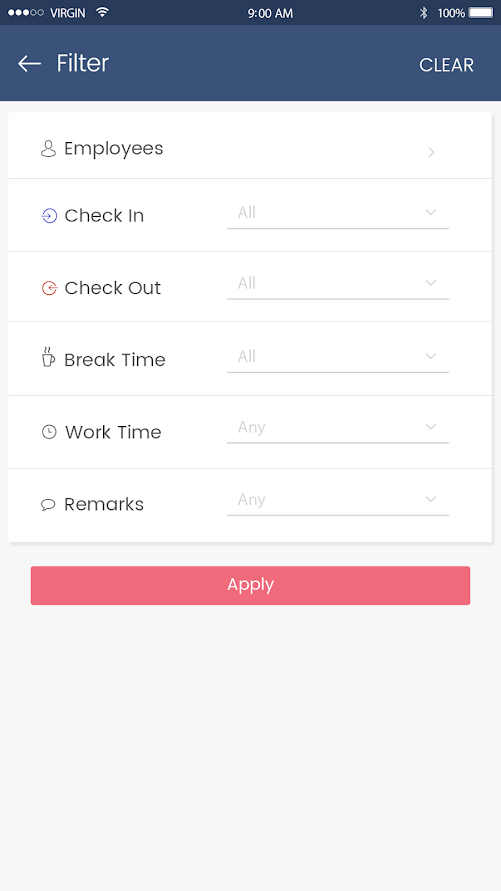Open the Check In dropdown
The height and width of the screenshot is (891, 501).
337,214
